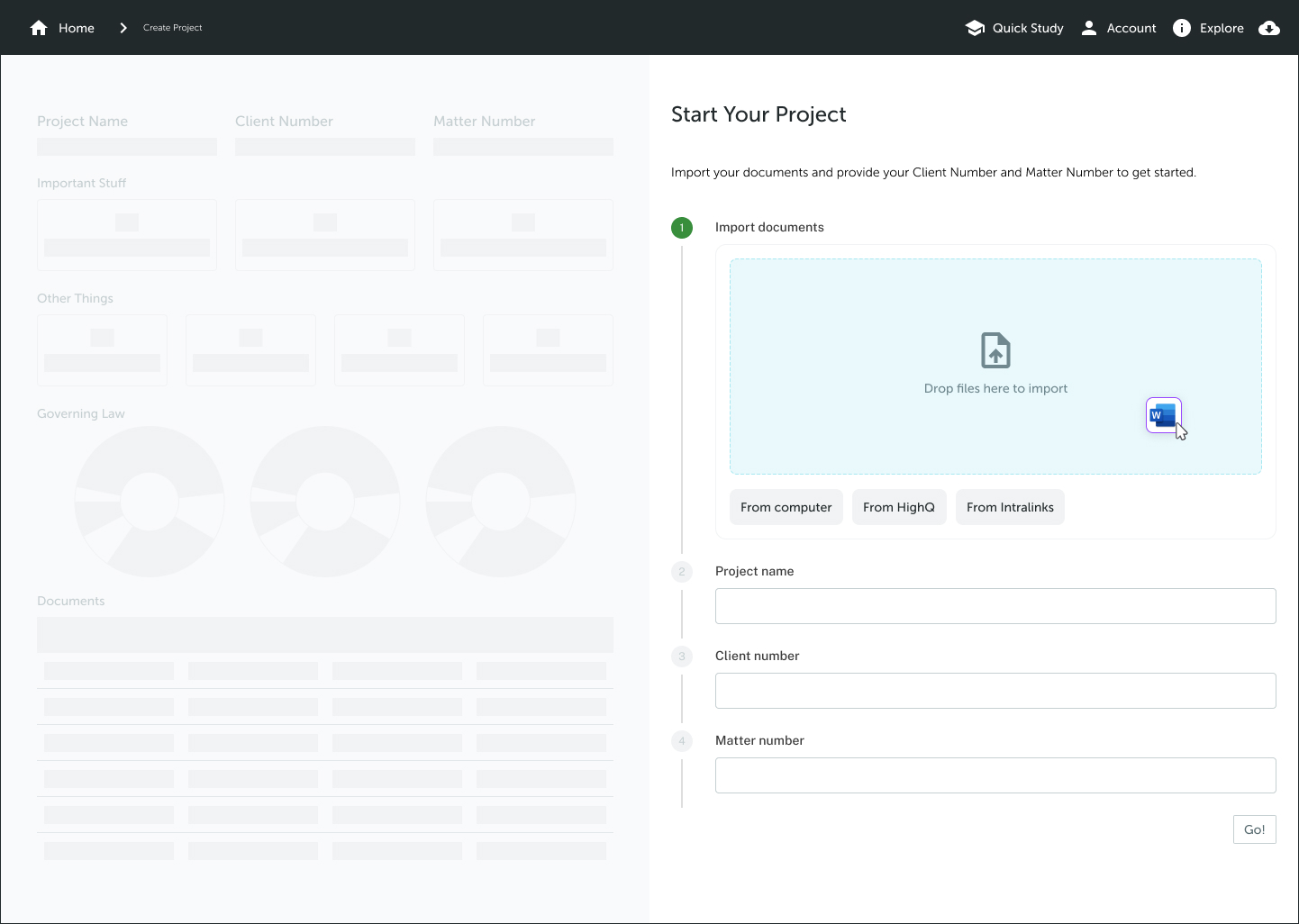The image size is (1299, 924).
Task: Click the breadcrumb chevron arrow
Action: [123, 28]
